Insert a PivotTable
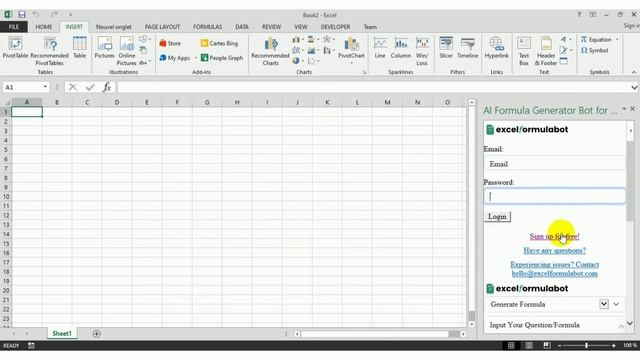Image resolution: width=640 pixels, height=360 pixels. 15,48
